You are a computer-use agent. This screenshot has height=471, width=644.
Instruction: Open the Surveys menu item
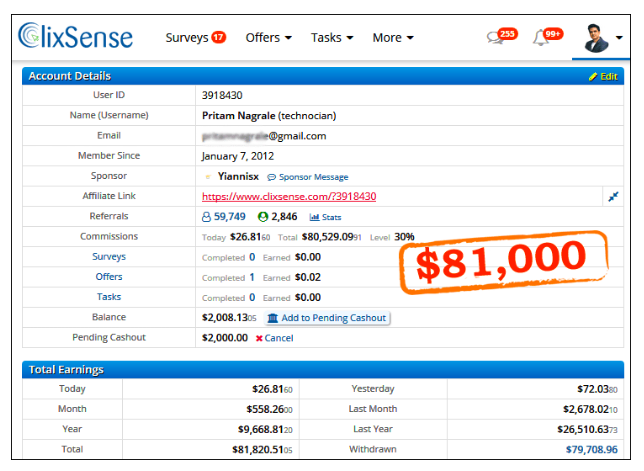click(x=194, y=38)
